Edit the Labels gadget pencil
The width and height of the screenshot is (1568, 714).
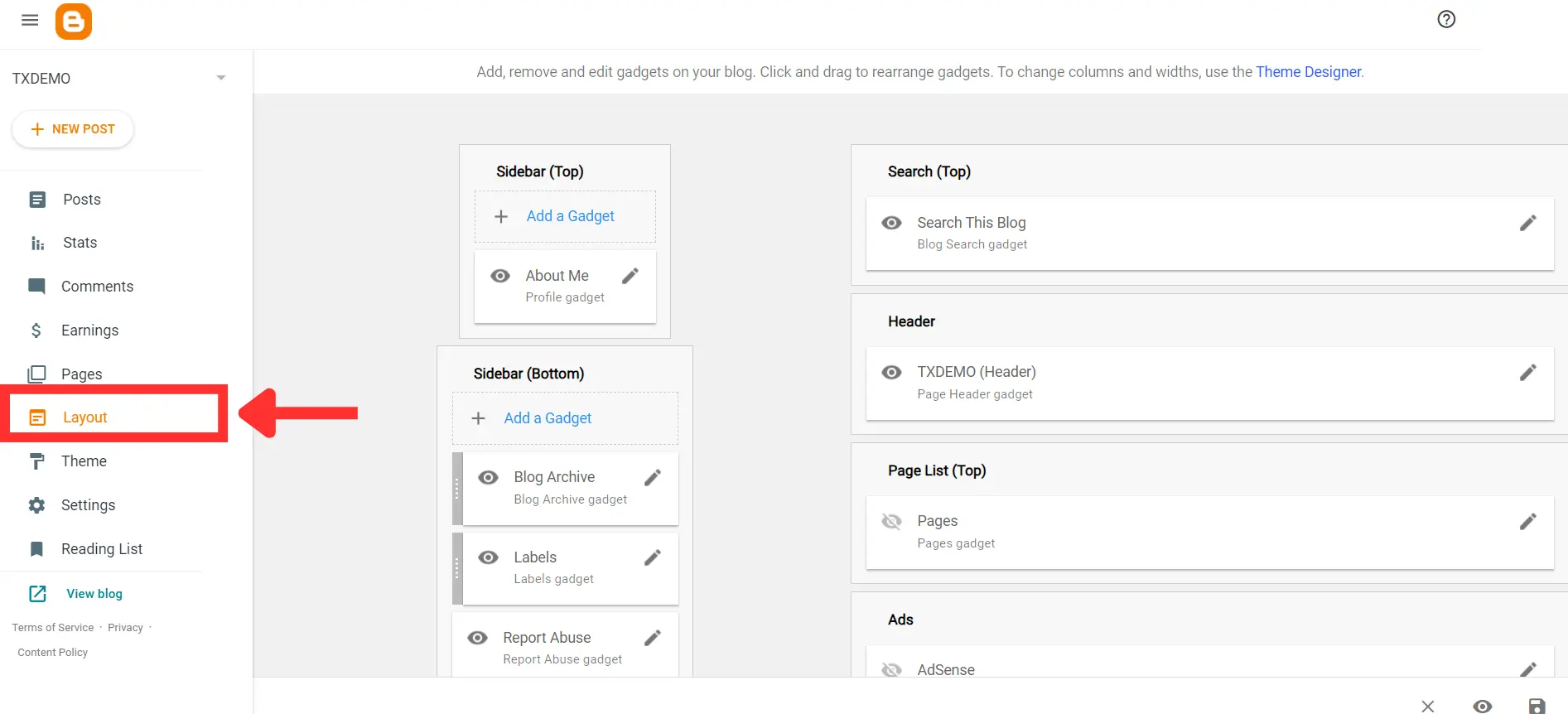(x=653, y=557)
